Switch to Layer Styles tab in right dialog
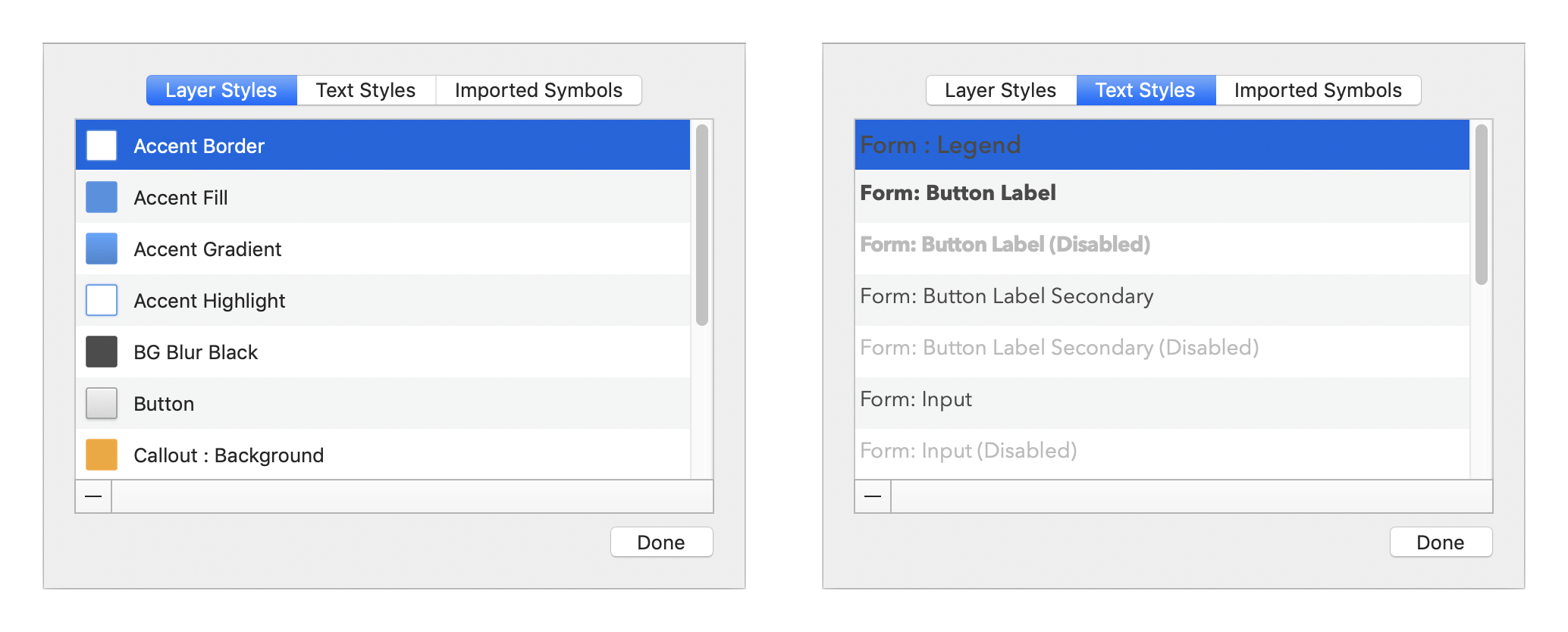The height and width of the screenshot is (632, 1568). click(x=1001, y=90)
